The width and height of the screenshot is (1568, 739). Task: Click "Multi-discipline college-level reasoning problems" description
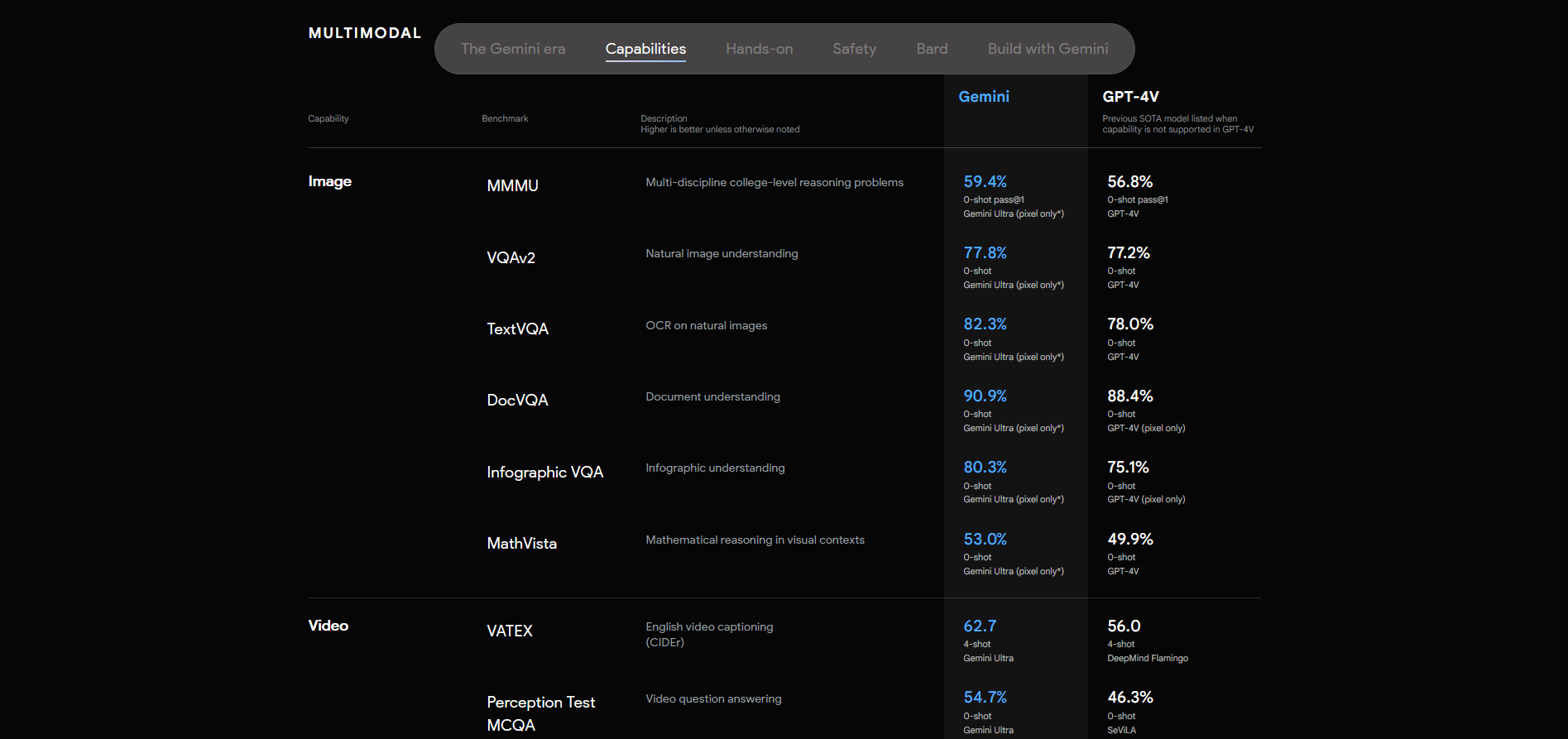pyautogui.click(x=774, y=182)
